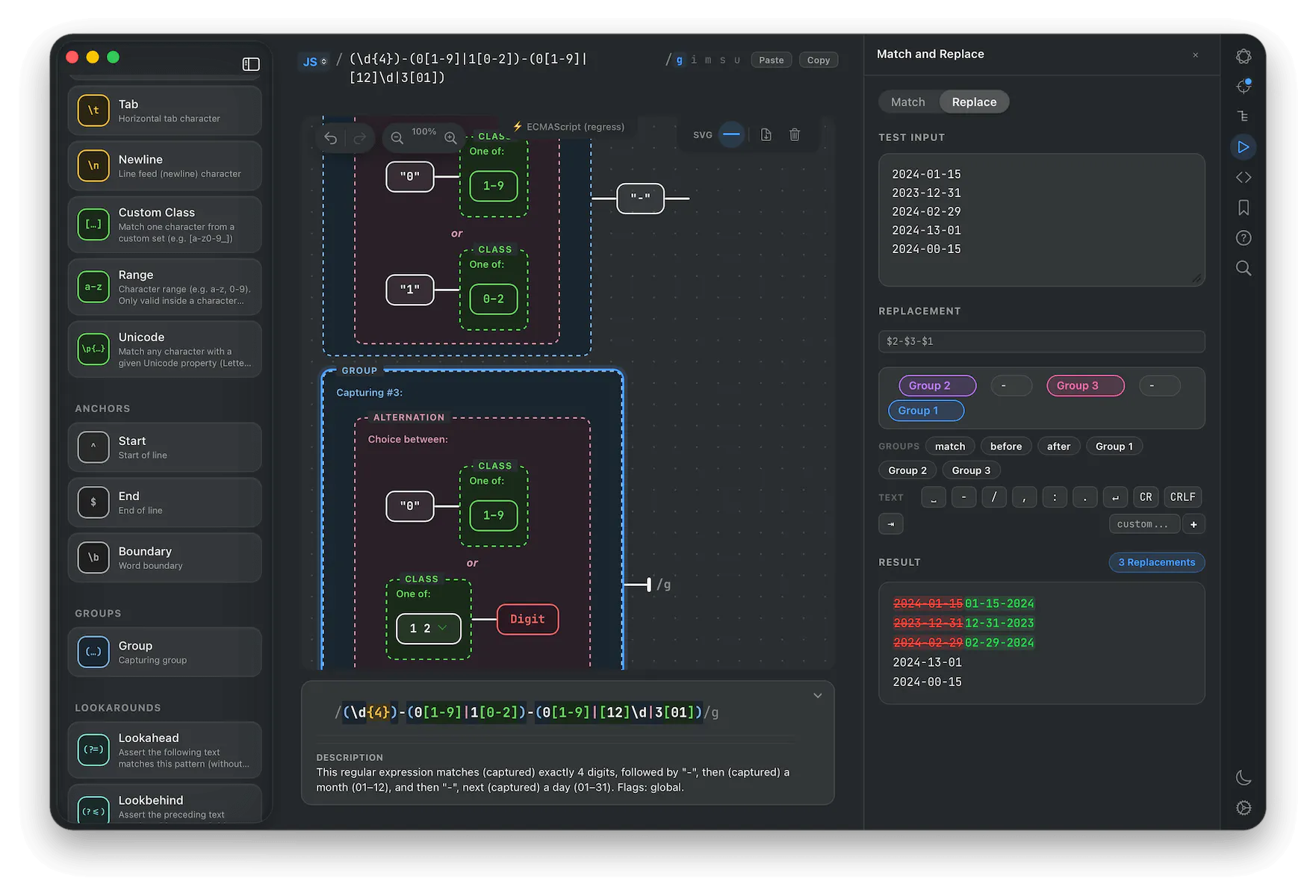The width and height of the screenshot is (1316, 896).
Task: Click the trash icon to clear canvas
Action: [x=795, y=134]
